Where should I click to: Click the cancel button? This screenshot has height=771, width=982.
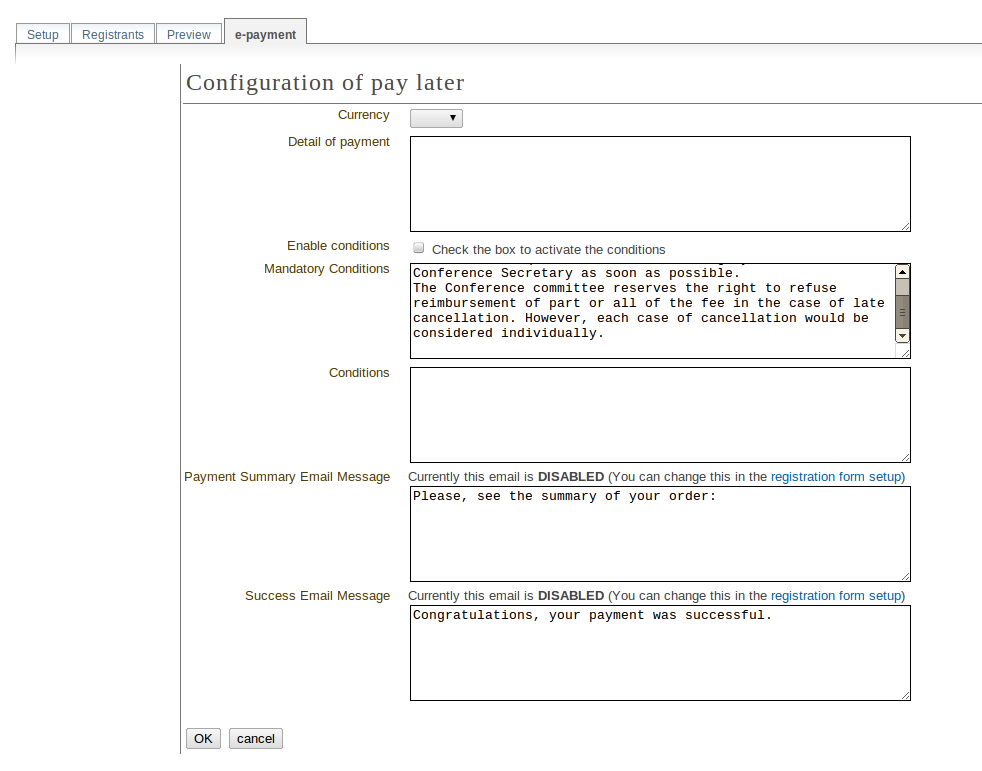[x=256, y=738]
